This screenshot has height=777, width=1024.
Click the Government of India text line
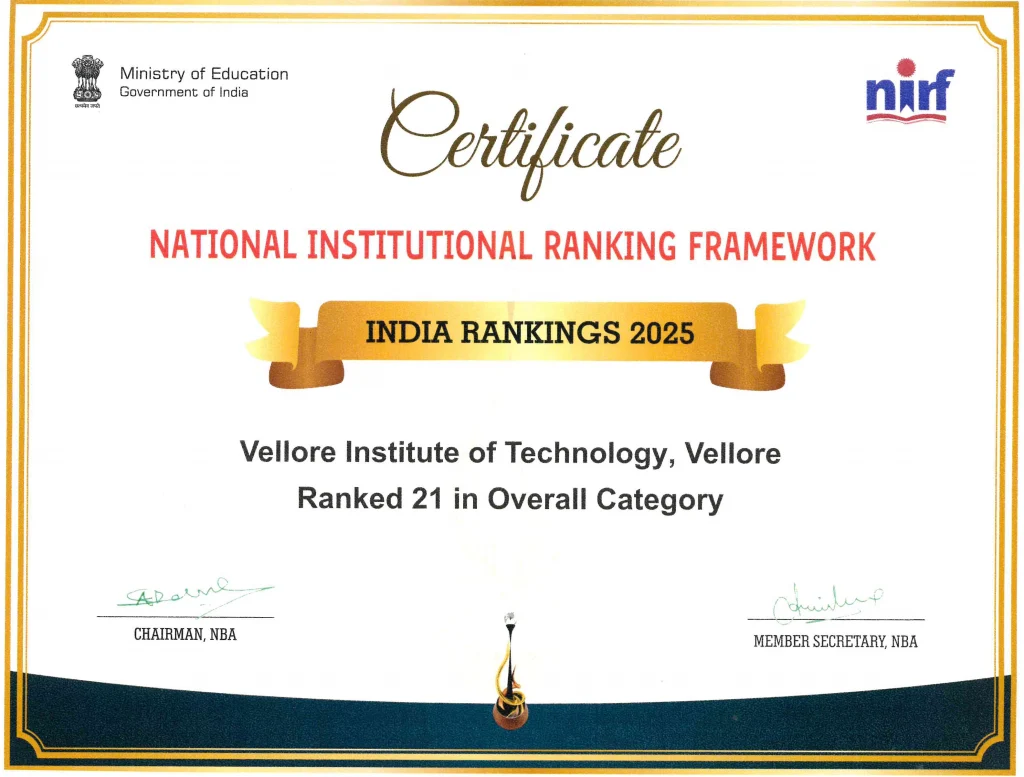point(183,92)
